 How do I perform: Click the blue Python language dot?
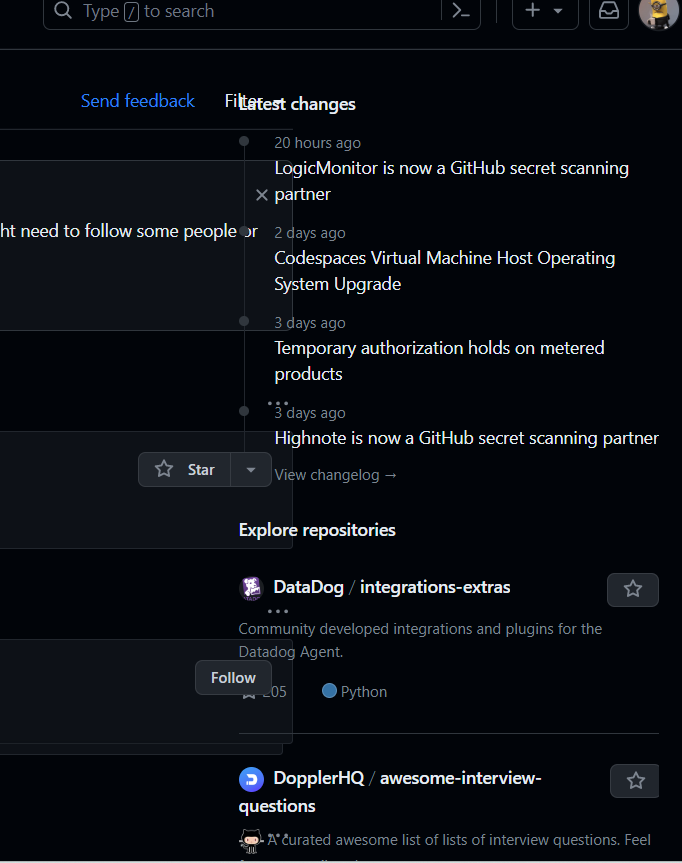click(329, 691)
